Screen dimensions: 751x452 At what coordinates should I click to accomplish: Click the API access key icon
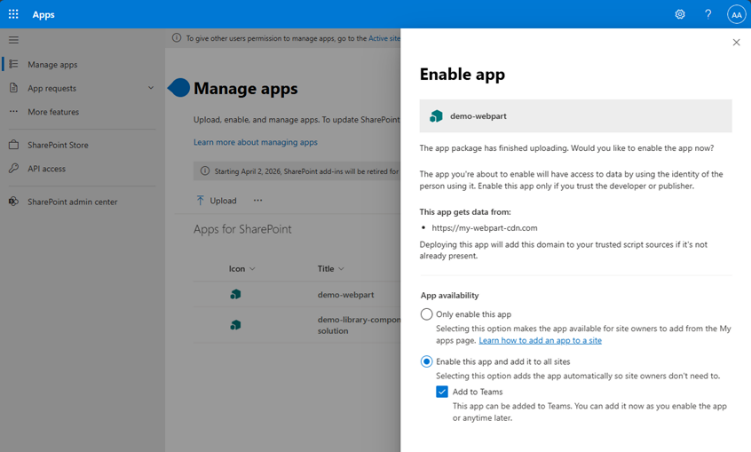click(x=13, y=168)
